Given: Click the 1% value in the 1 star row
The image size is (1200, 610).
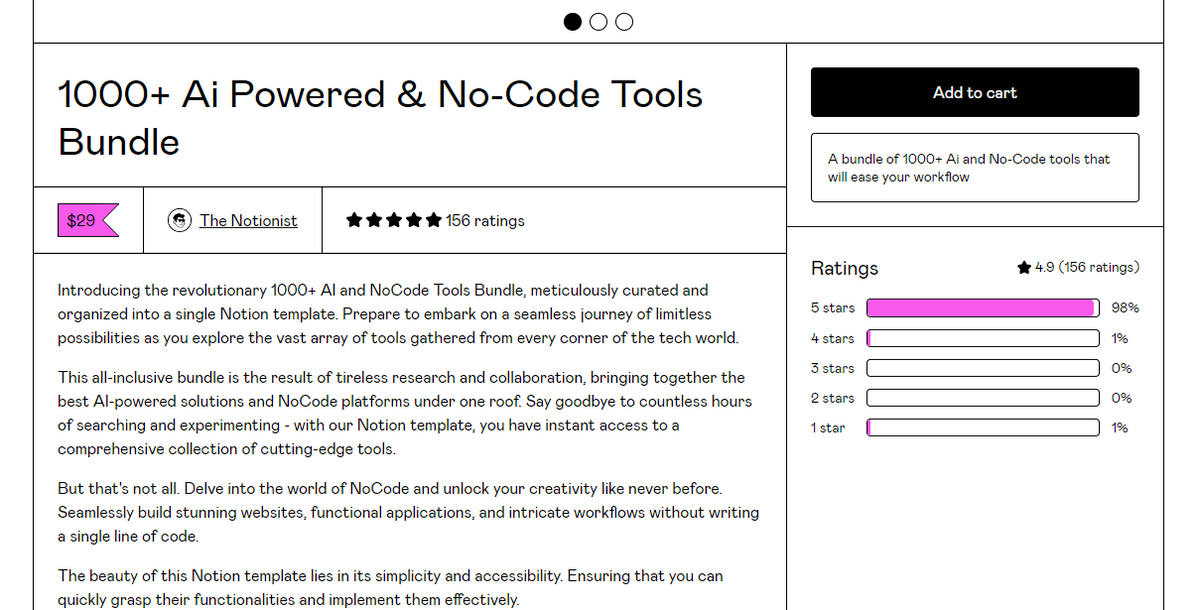Looking at the screenshot, I should click(x=1120, y=428).
